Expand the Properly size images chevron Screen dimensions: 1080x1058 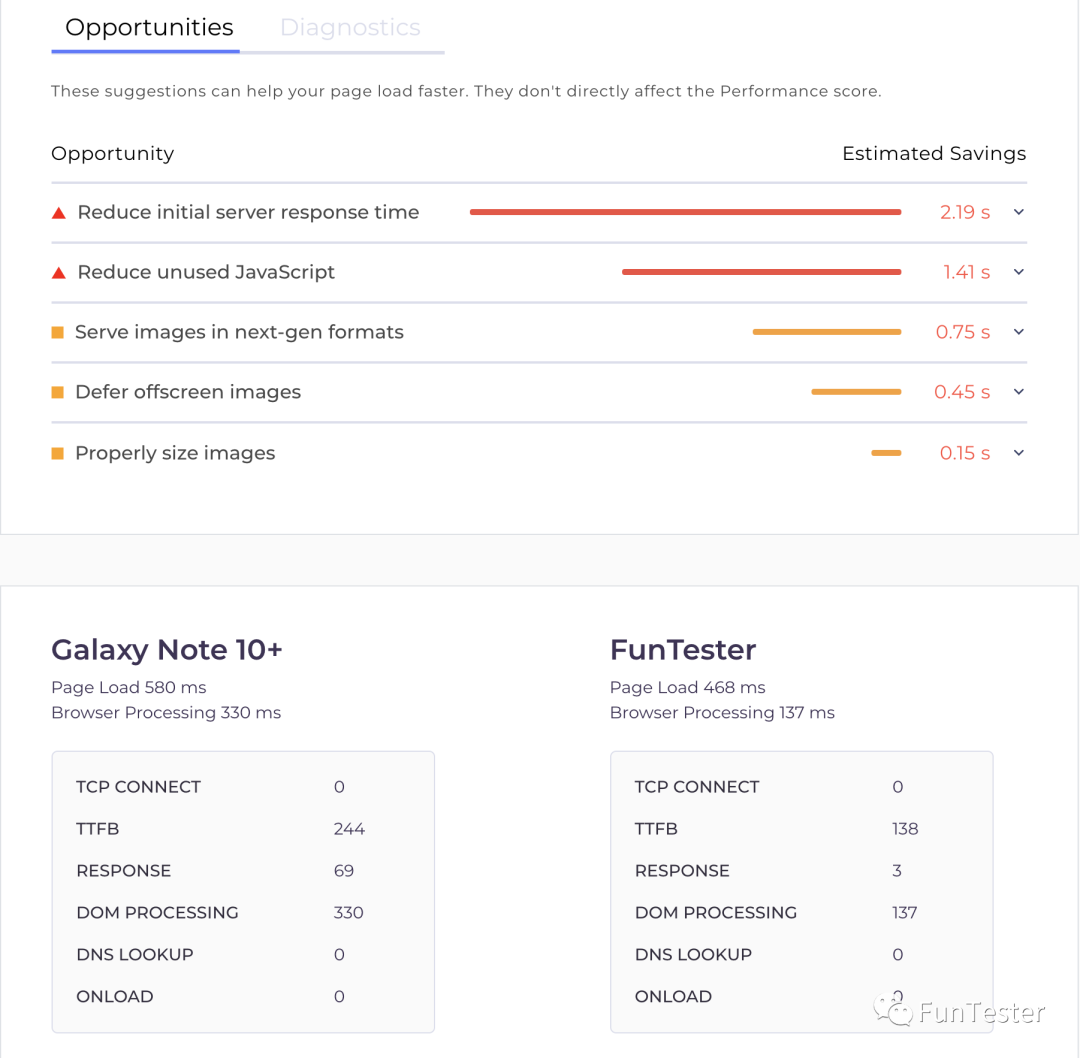click(x=1019, y=453)
